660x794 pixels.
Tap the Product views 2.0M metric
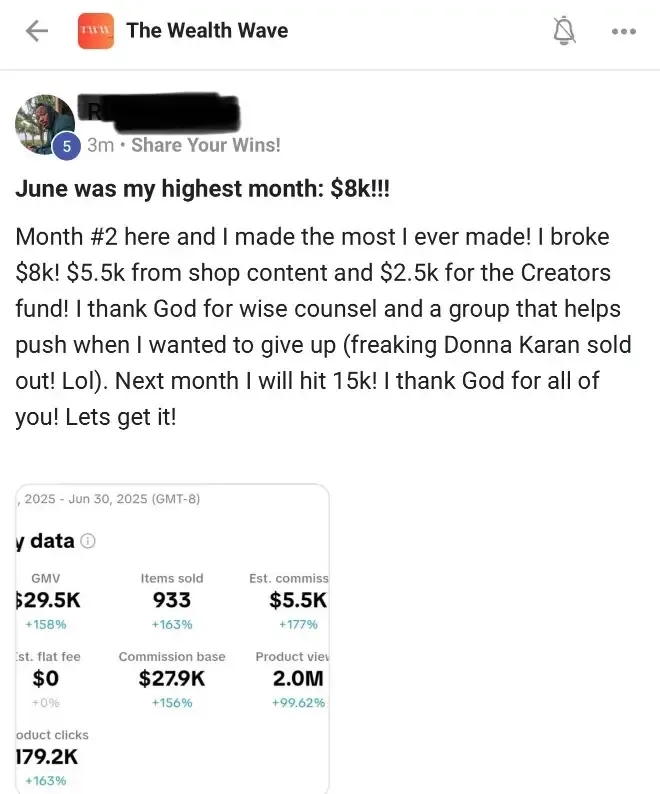(x=298, y=679)
